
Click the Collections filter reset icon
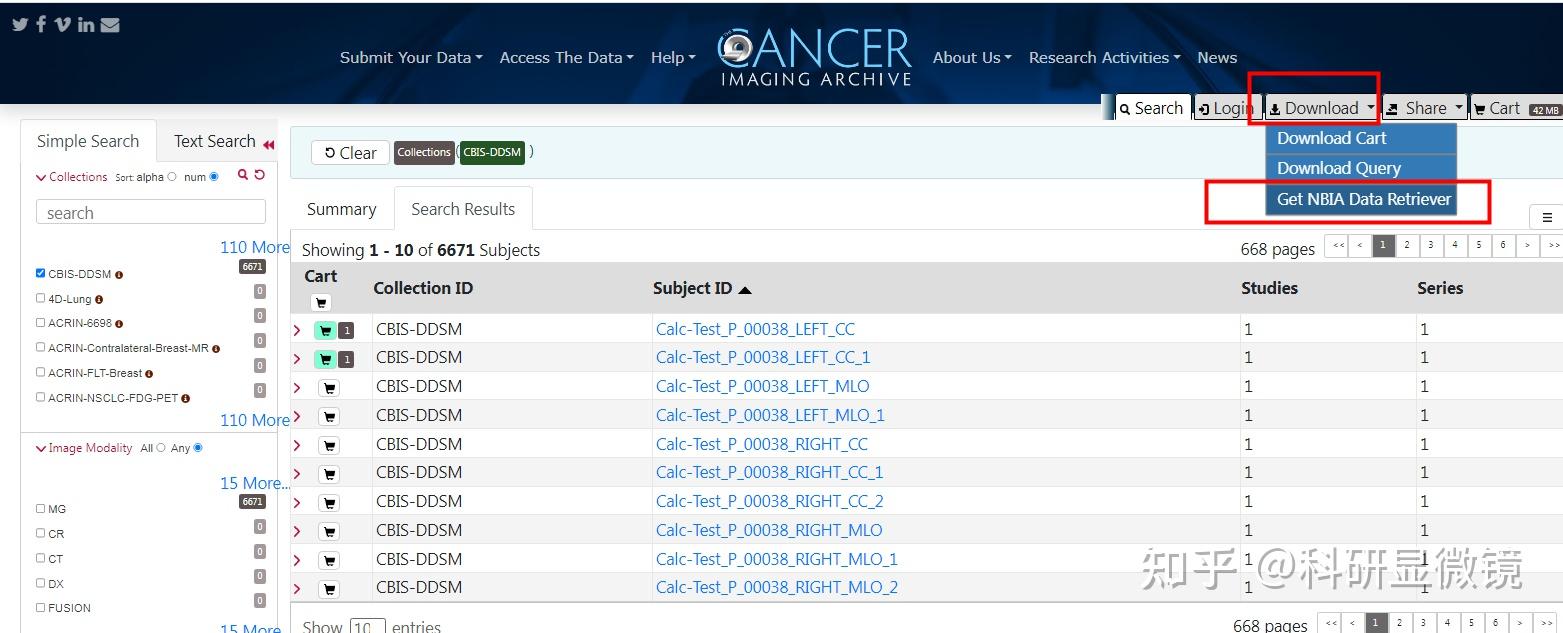pos(259,175)
